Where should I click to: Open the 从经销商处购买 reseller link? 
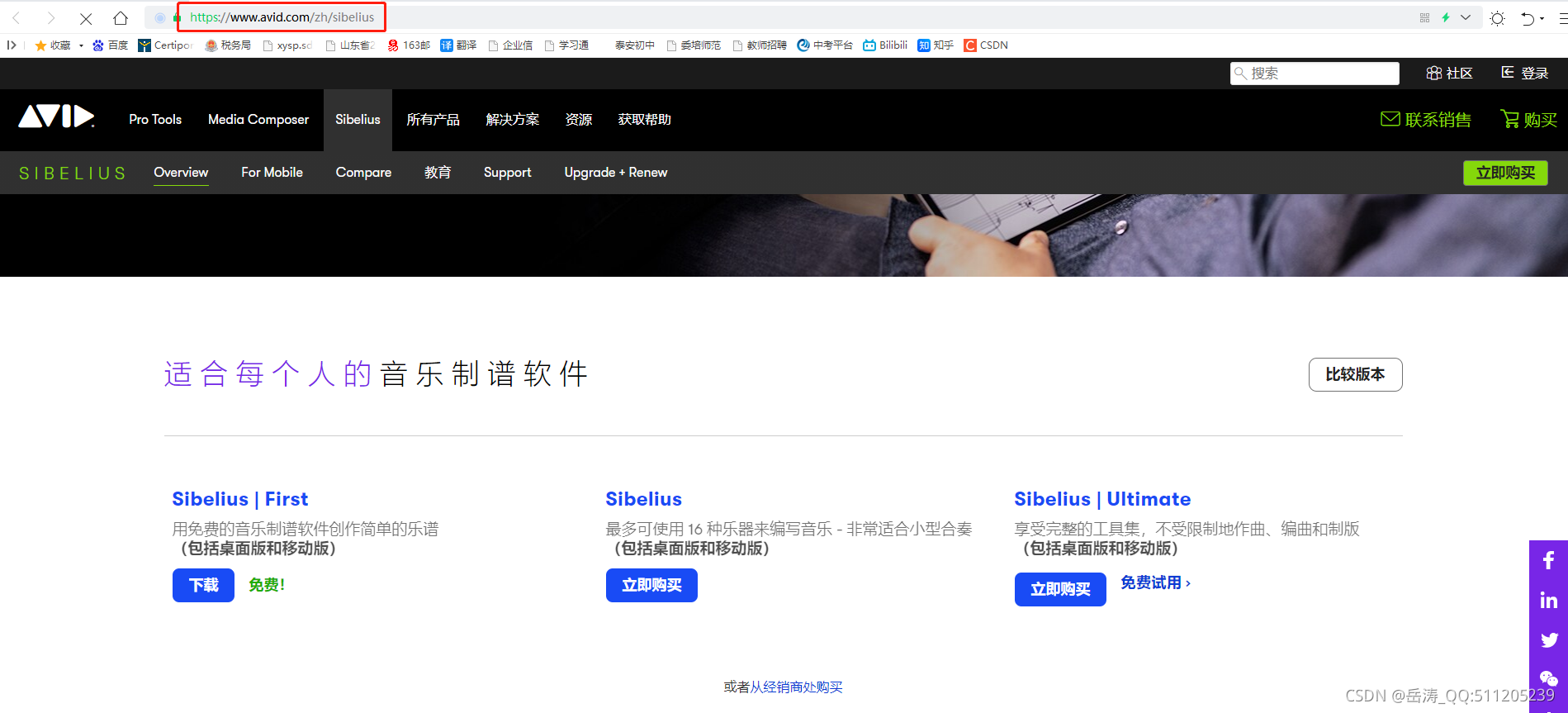tap(797, 687)
